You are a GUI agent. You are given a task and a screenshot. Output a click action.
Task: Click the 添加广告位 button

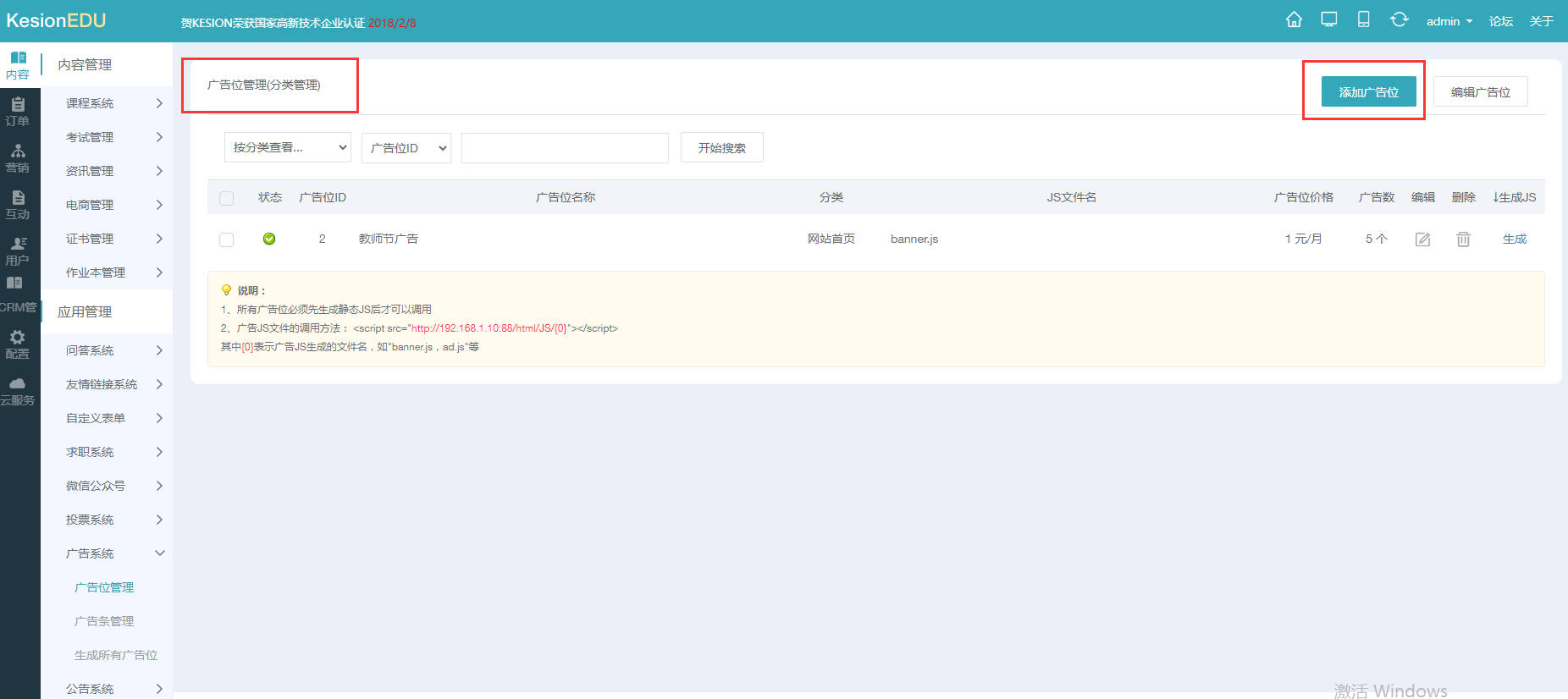tap(1369, 91)
